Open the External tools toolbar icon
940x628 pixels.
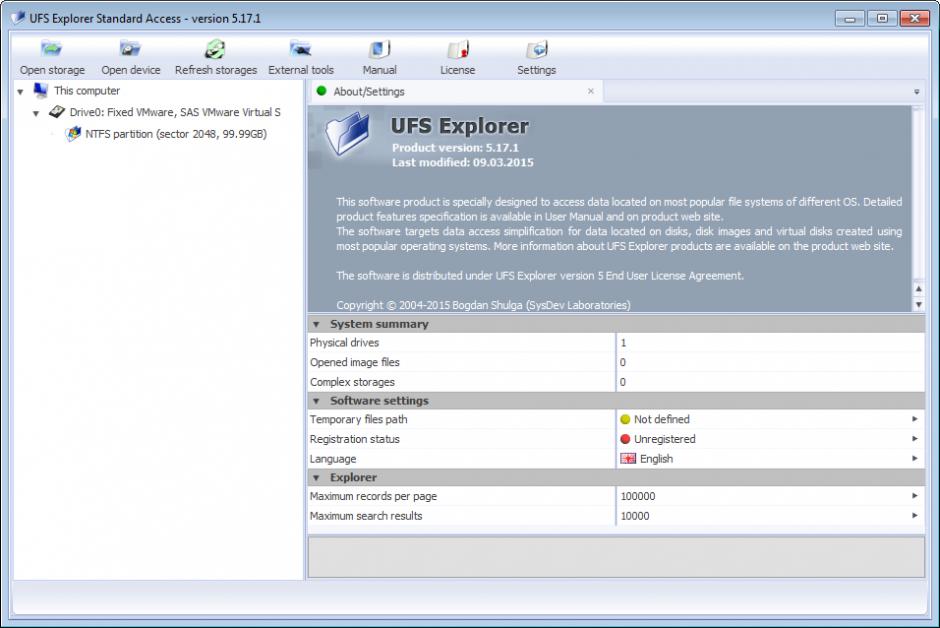300,49
